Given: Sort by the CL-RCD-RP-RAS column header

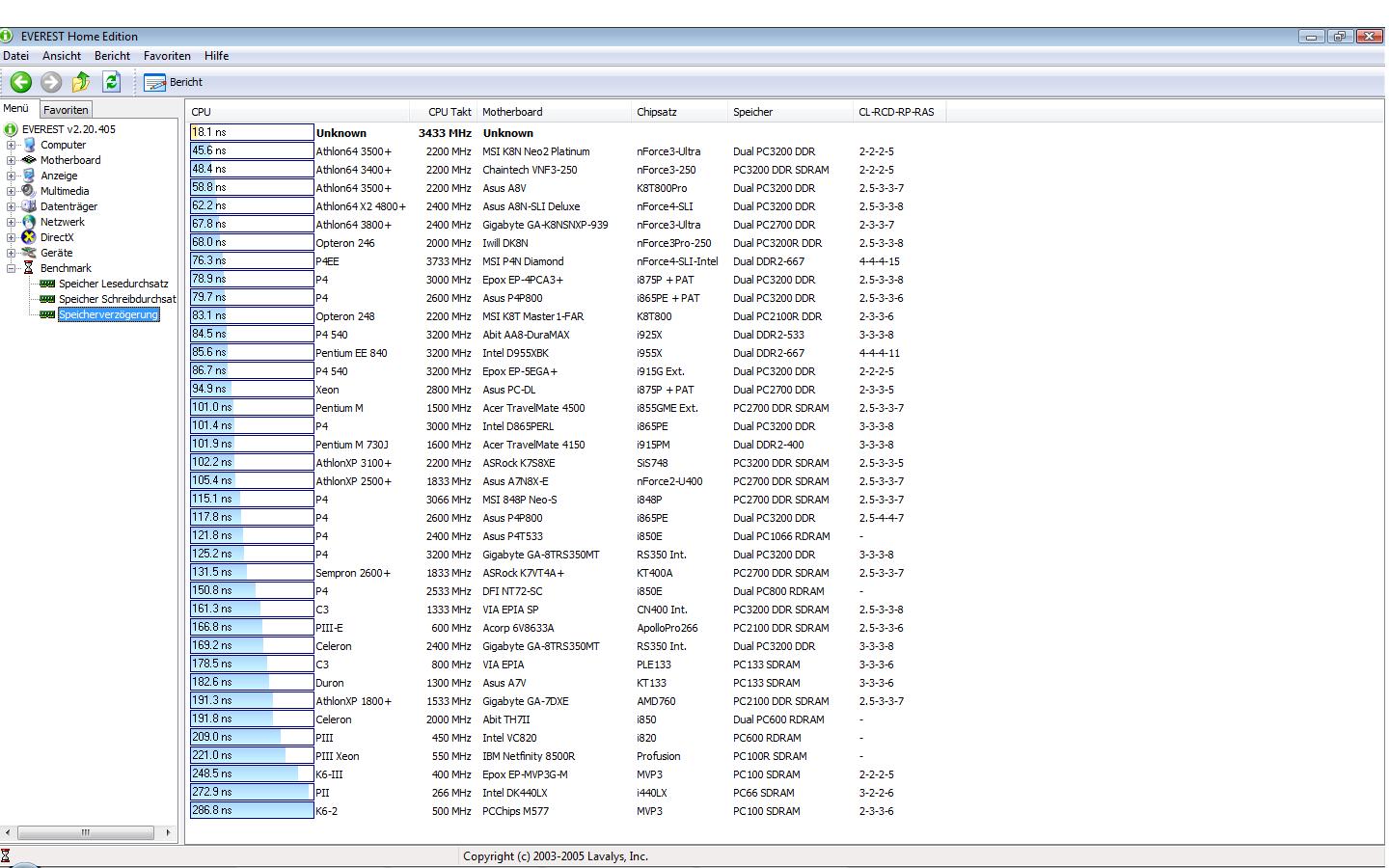Looking at the screenshot, I should click(899, 112).
